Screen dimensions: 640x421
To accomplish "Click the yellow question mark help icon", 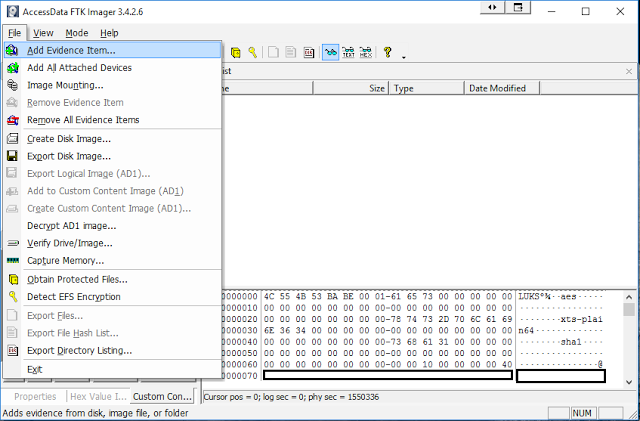I will pos(387,52).
